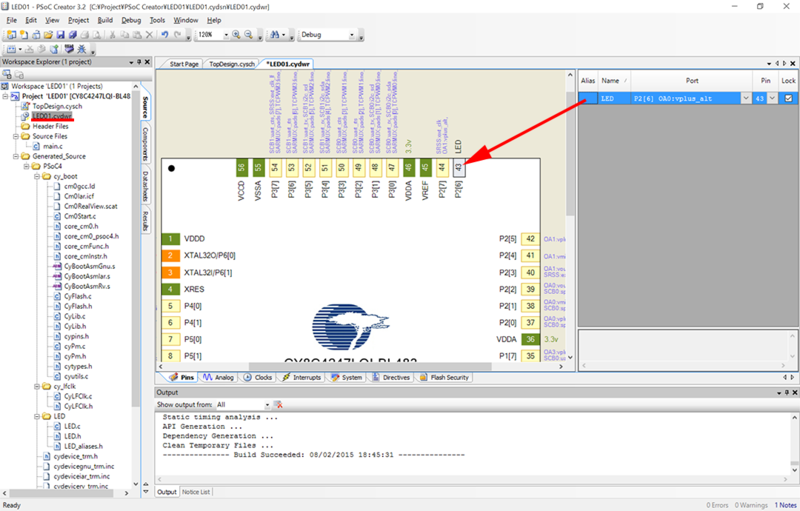Collapse the cy_lfclk folder
Image resolution: width=800 pixels, height=511 pixels.
(x=37, y=386)
